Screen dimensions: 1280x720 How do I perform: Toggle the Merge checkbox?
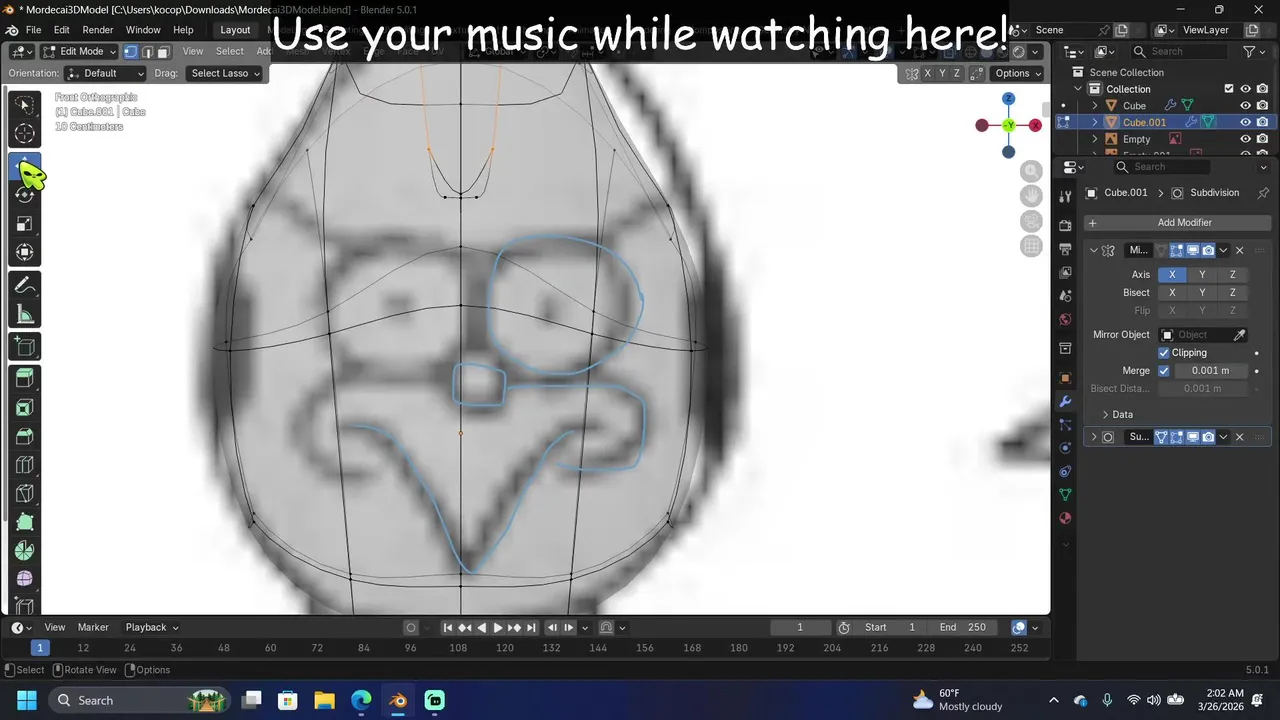(1164, 371)
